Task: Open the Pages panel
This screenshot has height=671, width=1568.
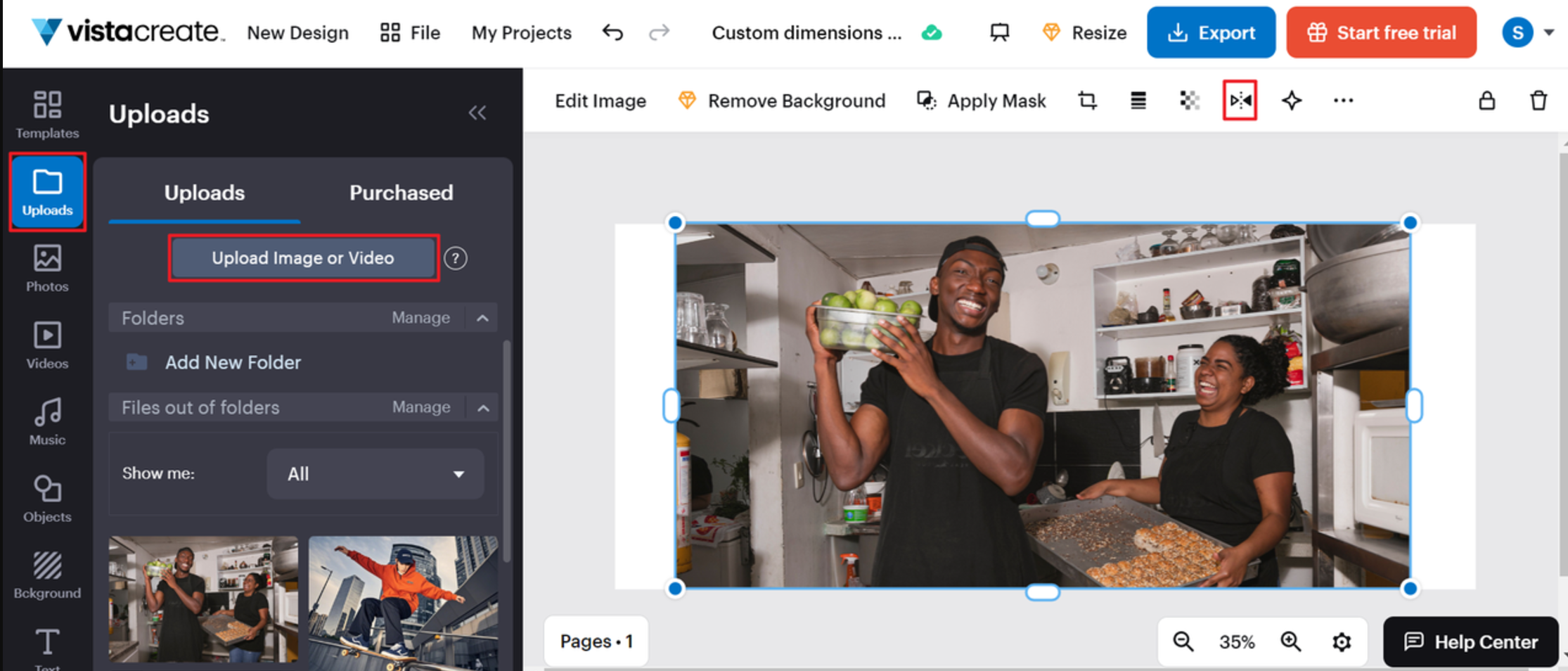Action: pos(596,641)
